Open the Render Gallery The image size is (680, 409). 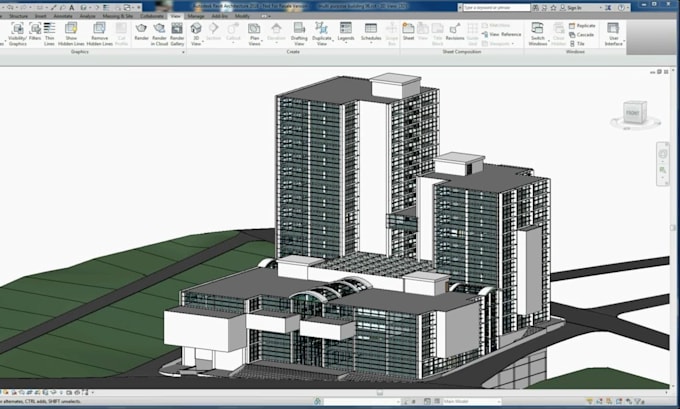[x=177, y=34]
